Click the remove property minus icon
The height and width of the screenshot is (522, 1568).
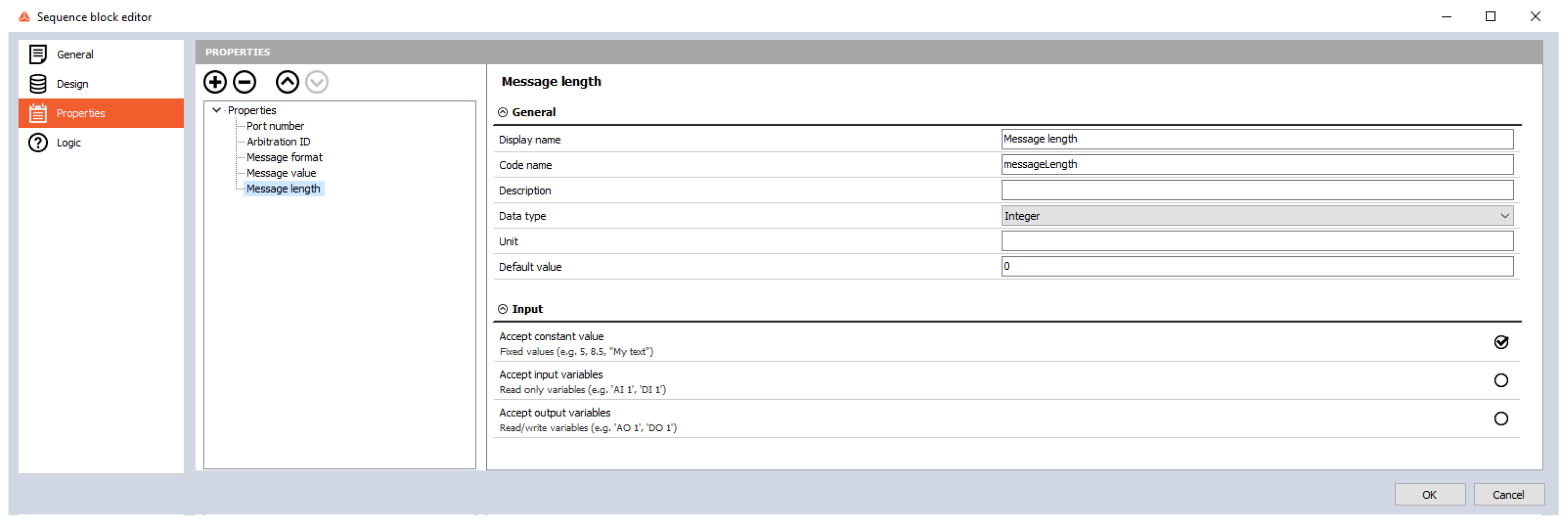245,81
